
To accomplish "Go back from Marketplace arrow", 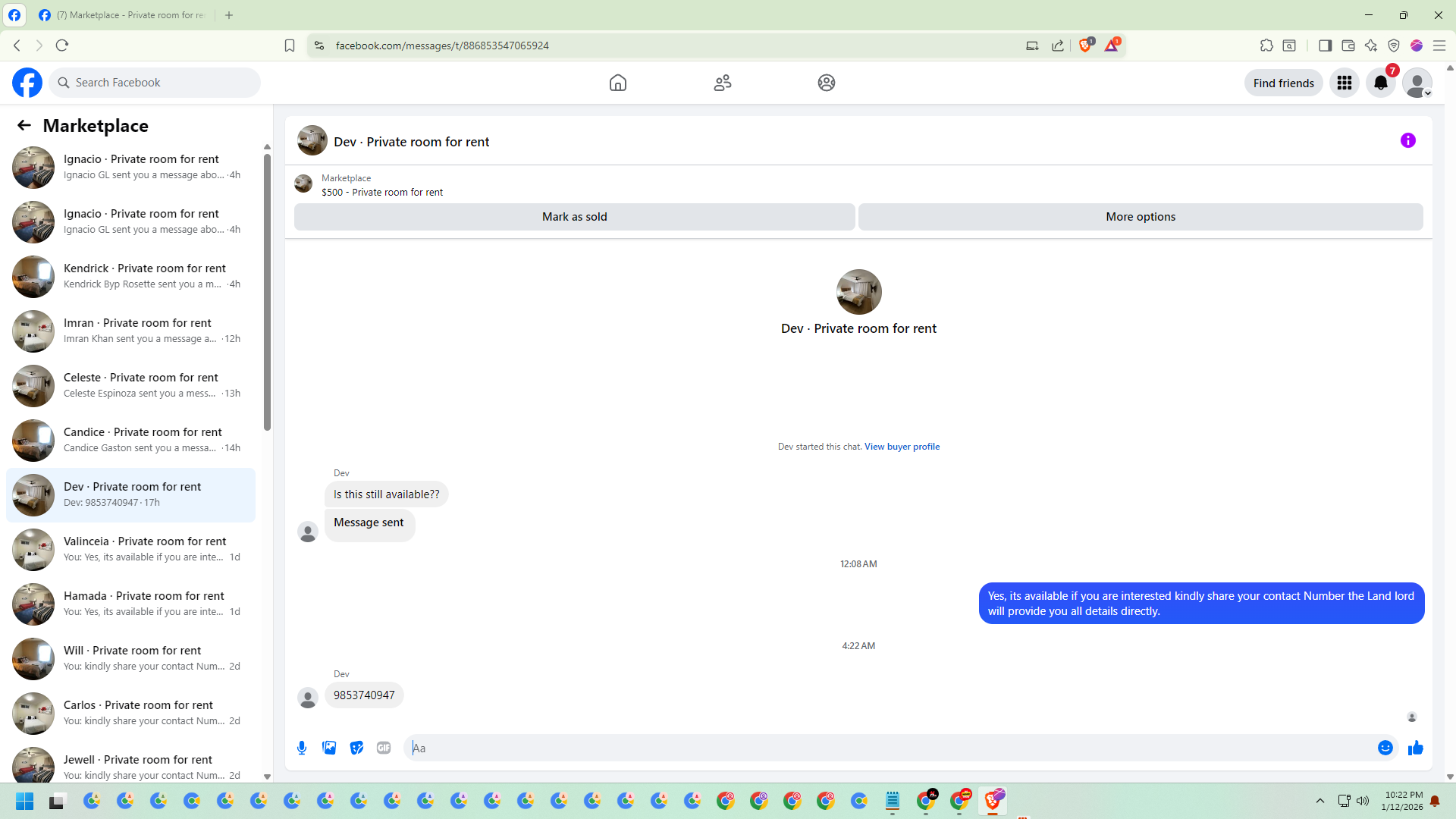I will point(24,126).
